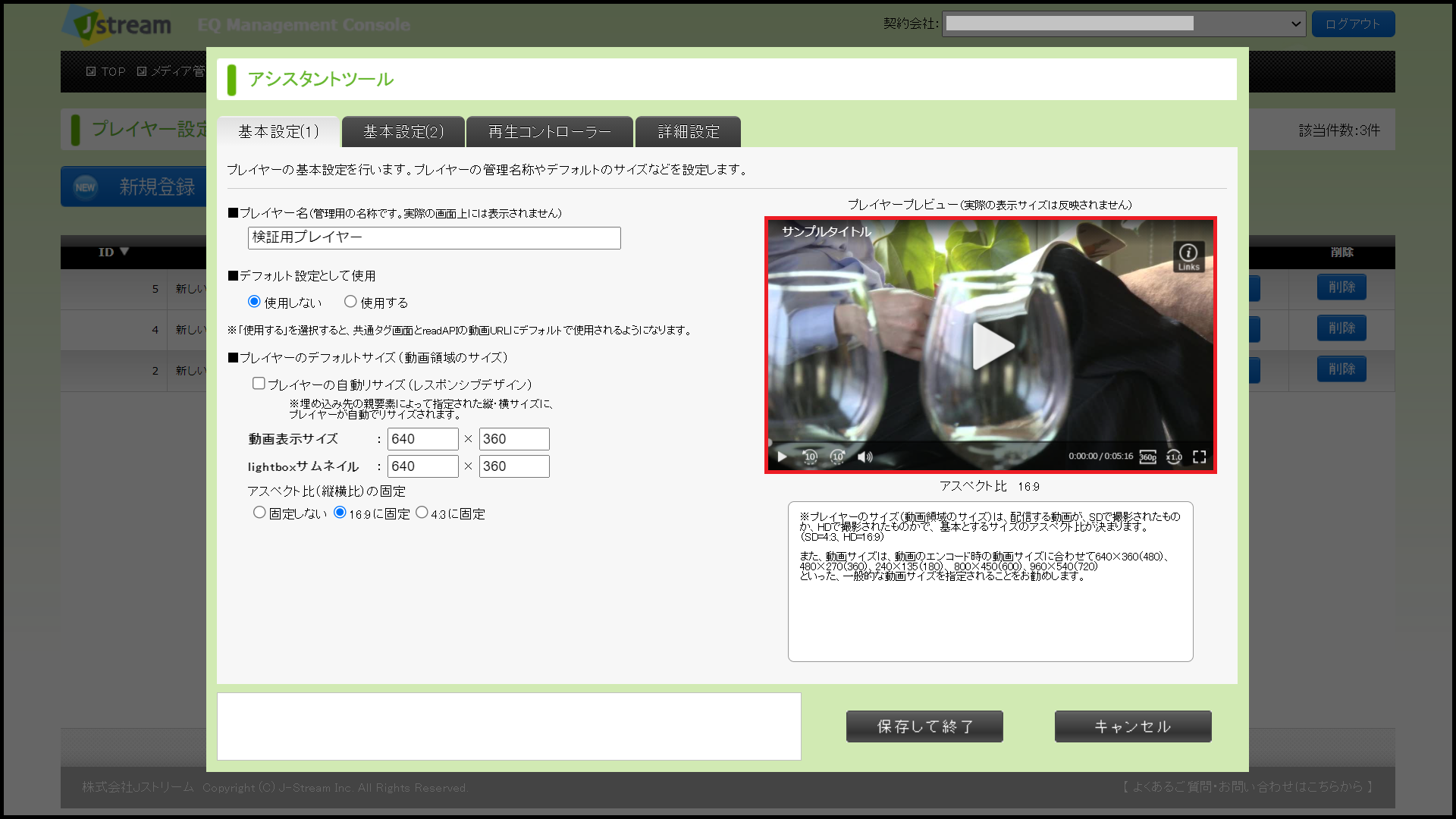Click the 保存して終了 button

(924, 726)
